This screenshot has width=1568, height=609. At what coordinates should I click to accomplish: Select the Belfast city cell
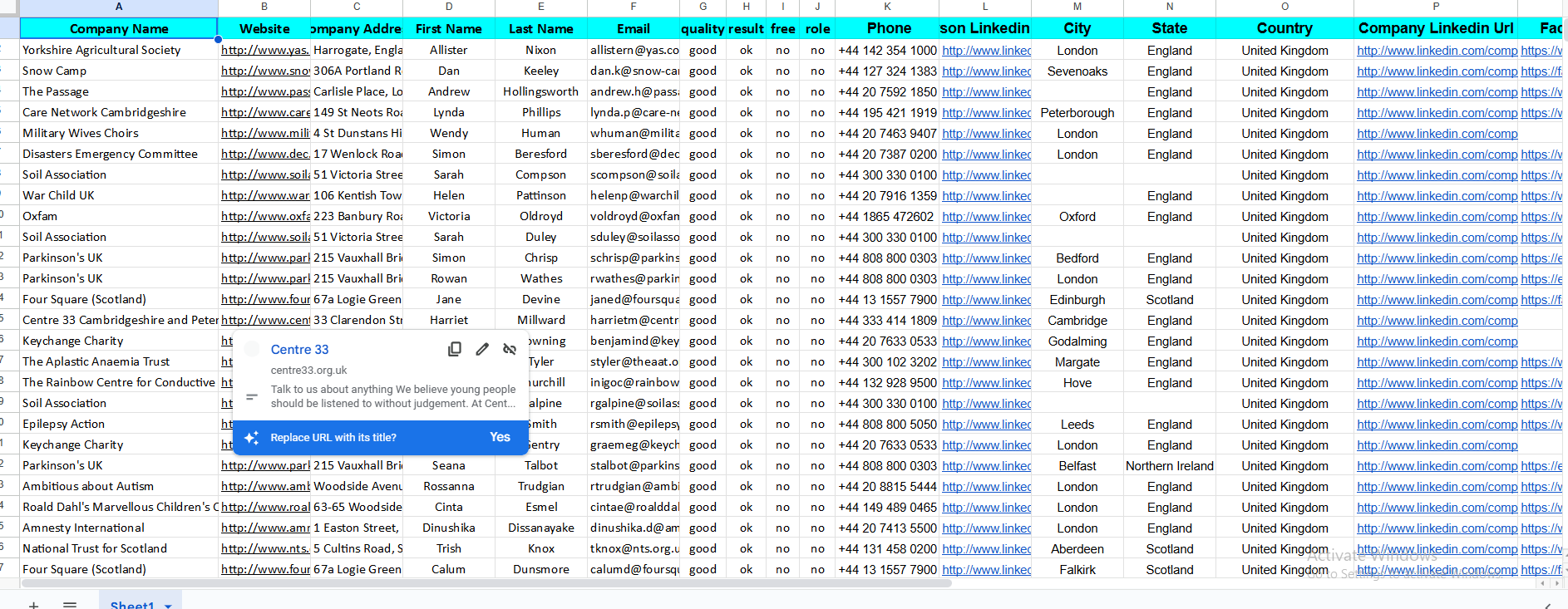pos(1077,465)
